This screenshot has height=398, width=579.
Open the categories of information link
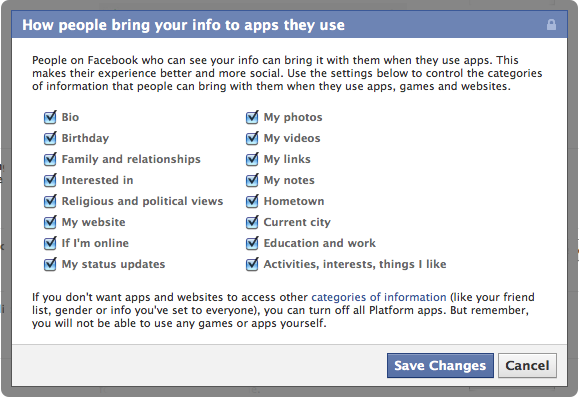(379, 297)
